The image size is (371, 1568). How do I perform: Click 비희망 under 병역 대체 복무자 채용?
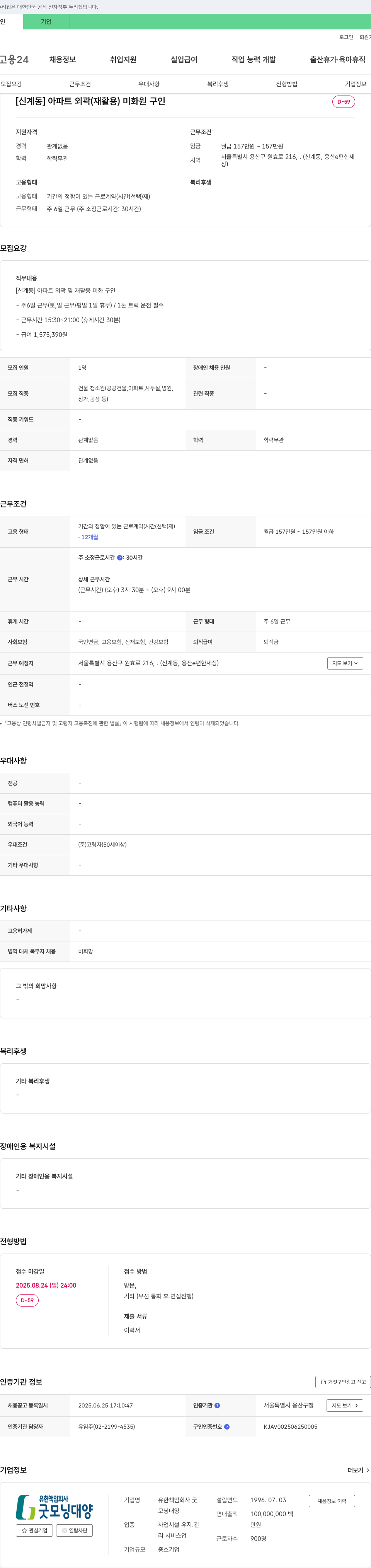point(86,951)
